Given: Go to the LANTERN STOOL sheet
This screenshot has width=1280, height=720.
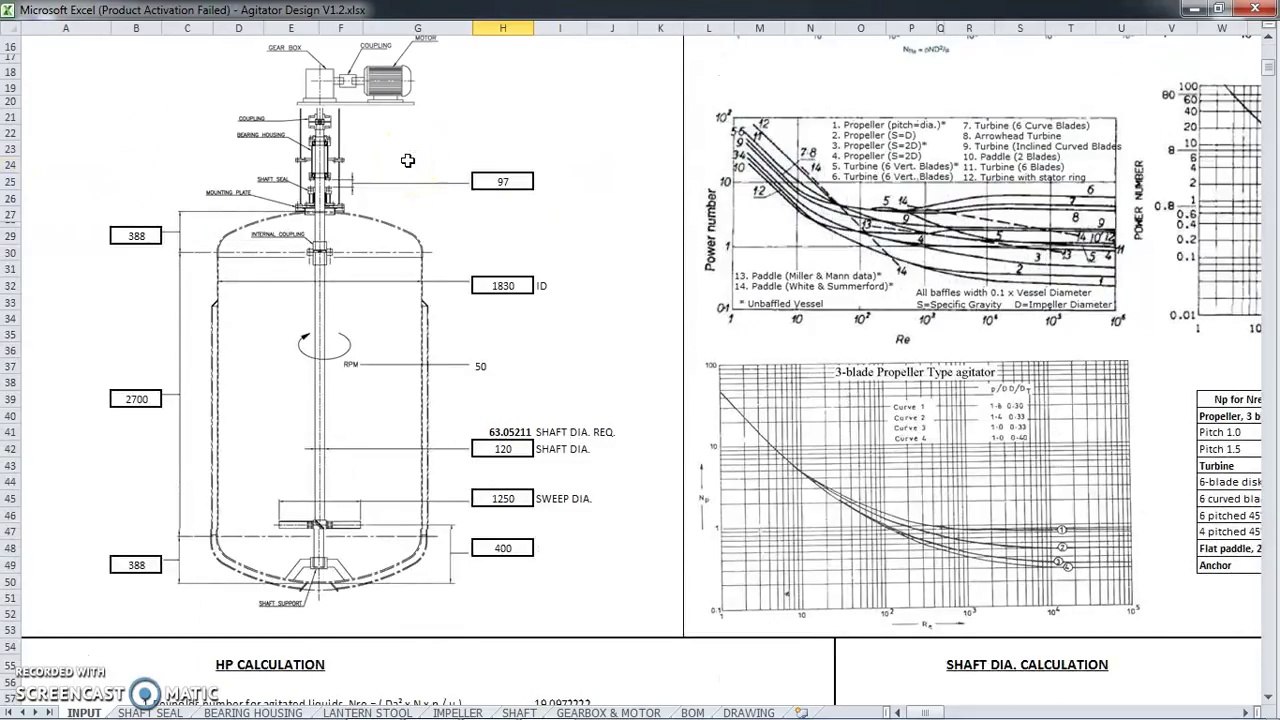Looking at the screenshot, I should click(367, 713).
